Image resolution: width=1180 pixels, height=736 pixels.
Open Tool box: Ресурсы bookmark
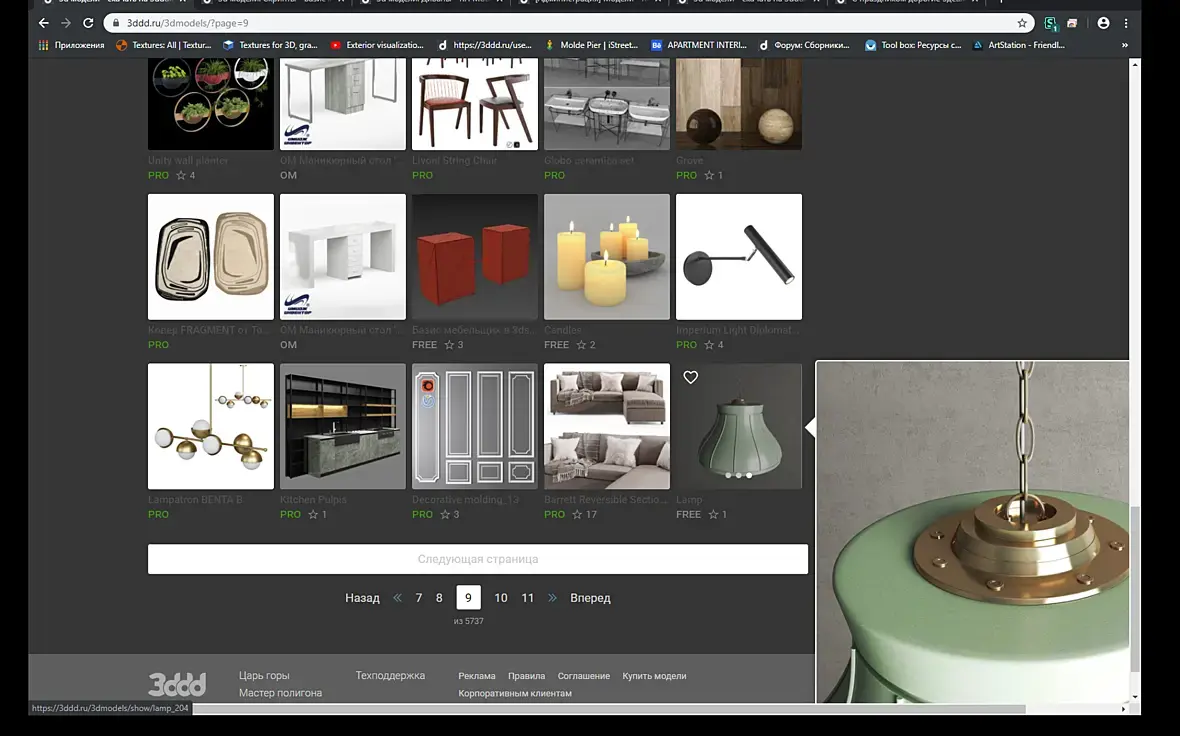(x=913, y=45)
